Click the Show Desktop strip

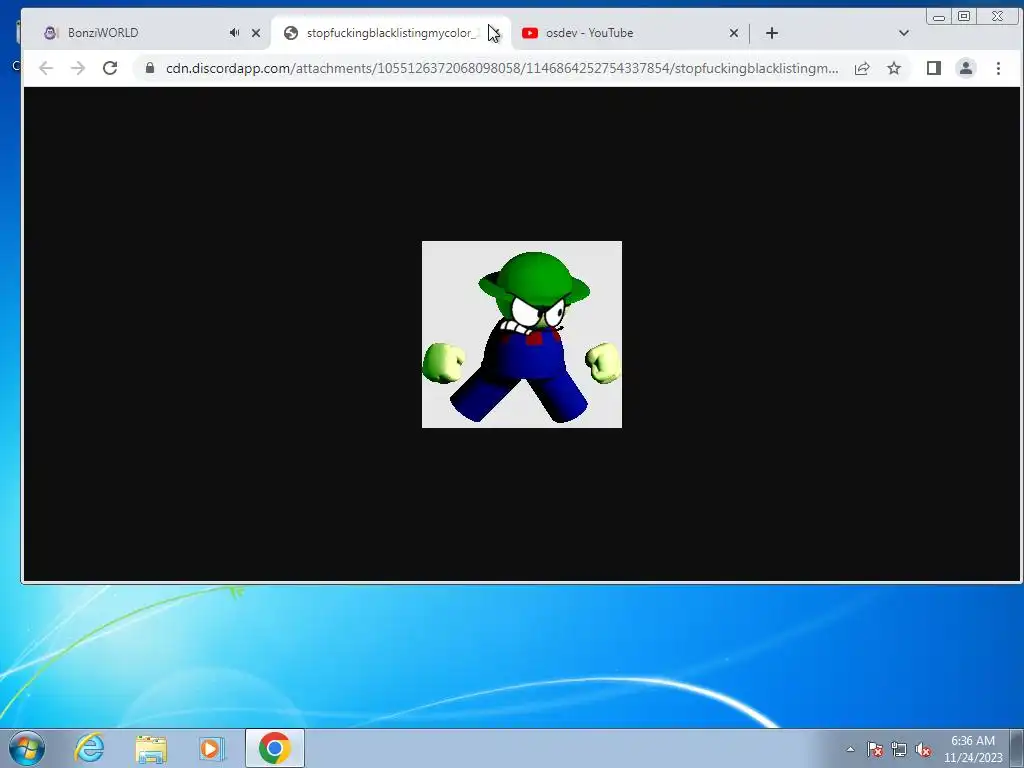click(x=1017, y=748)
